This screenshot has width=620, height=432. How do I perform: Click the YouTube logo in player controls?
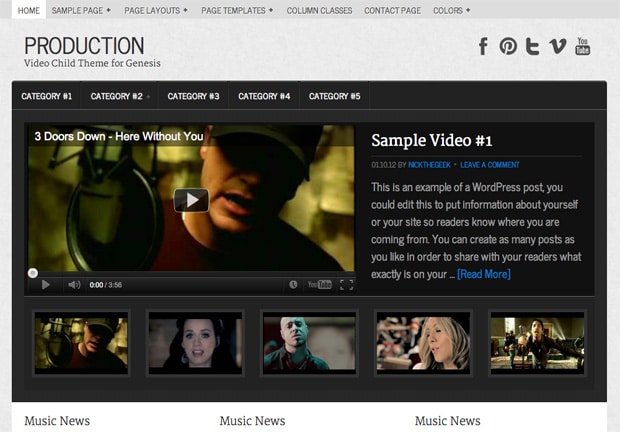pyautogui.click(x=319, y=285)
